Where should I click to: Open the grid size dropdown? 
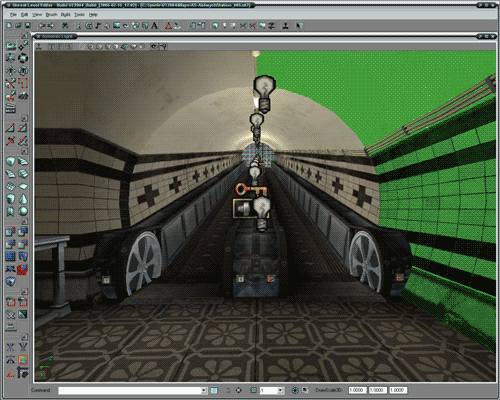pyautogui.click(x=281, y=390)
